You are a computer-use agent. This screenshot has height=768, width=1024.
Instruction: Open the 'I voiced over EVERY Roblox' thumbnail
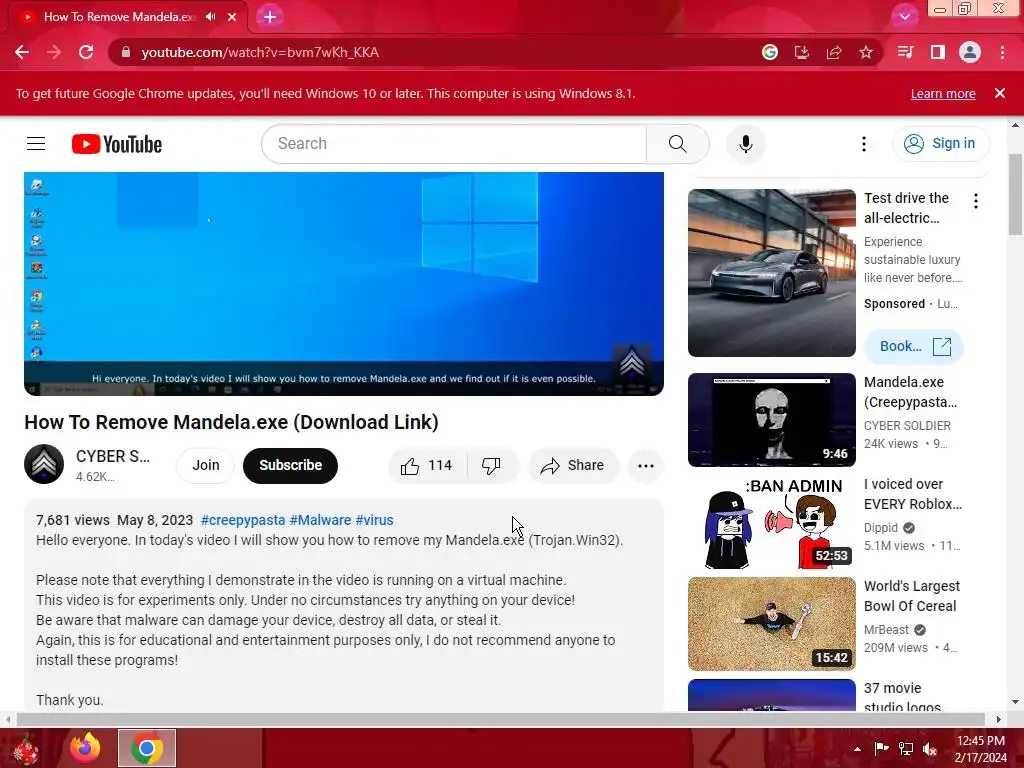coord(771,522)
